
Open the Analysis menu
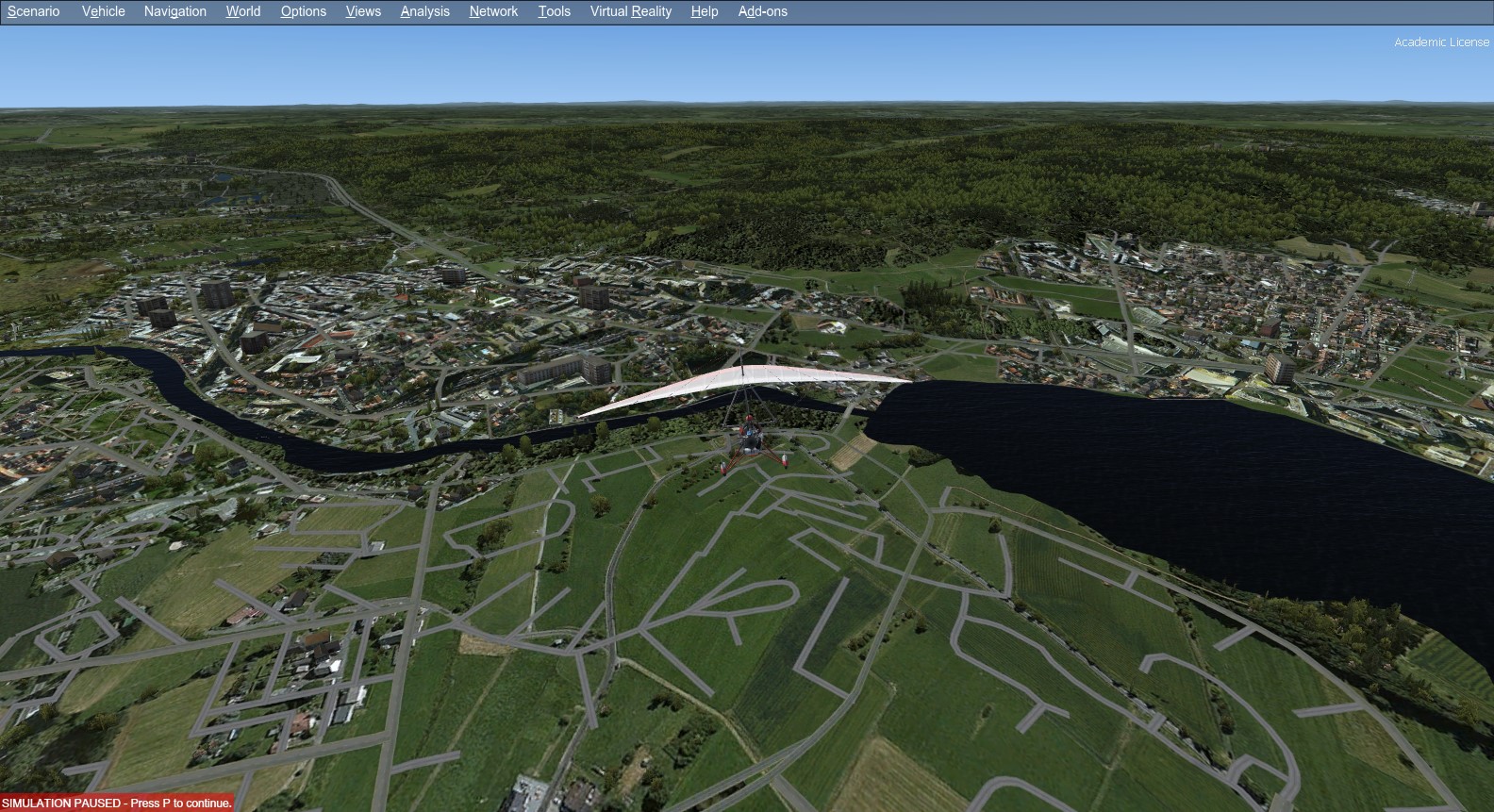pyautogui.click(x=425, y=11)
